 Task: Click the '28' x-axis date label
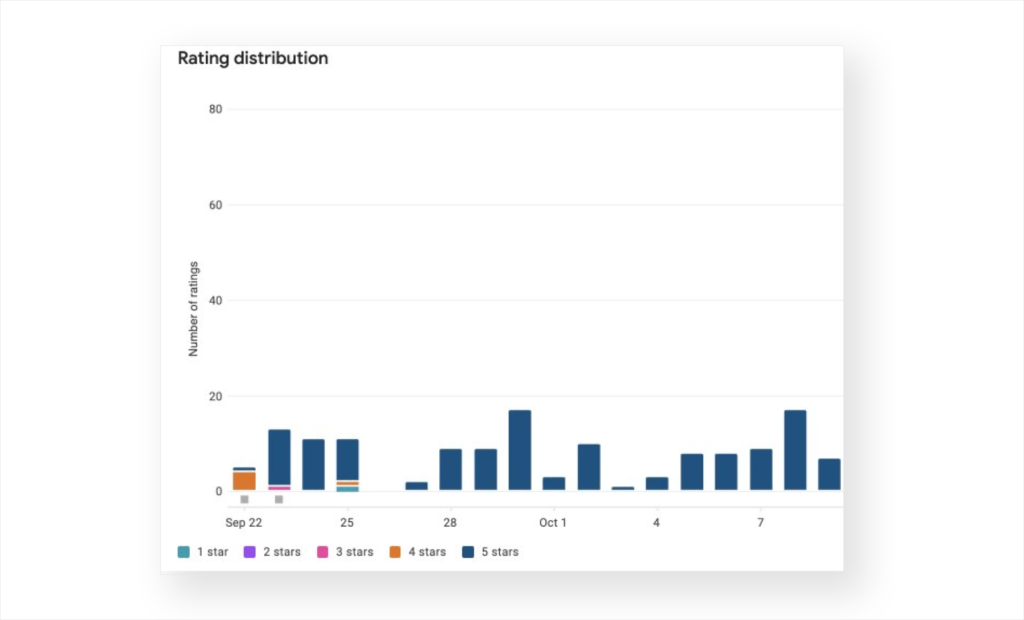coord(450,523)
